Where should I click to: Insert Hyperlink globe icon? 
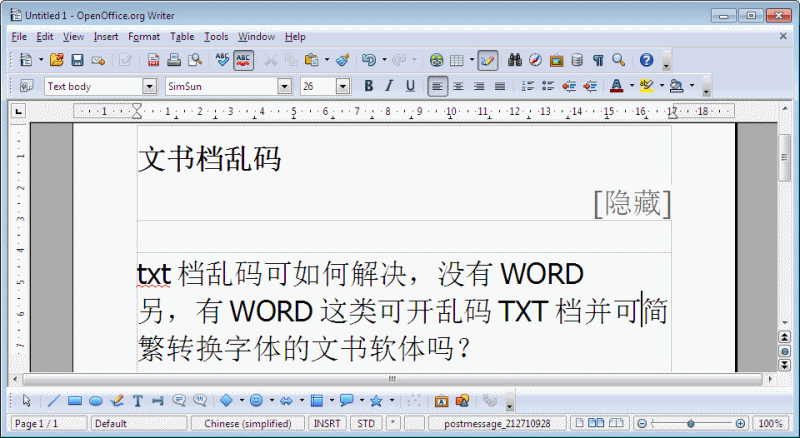436,60
